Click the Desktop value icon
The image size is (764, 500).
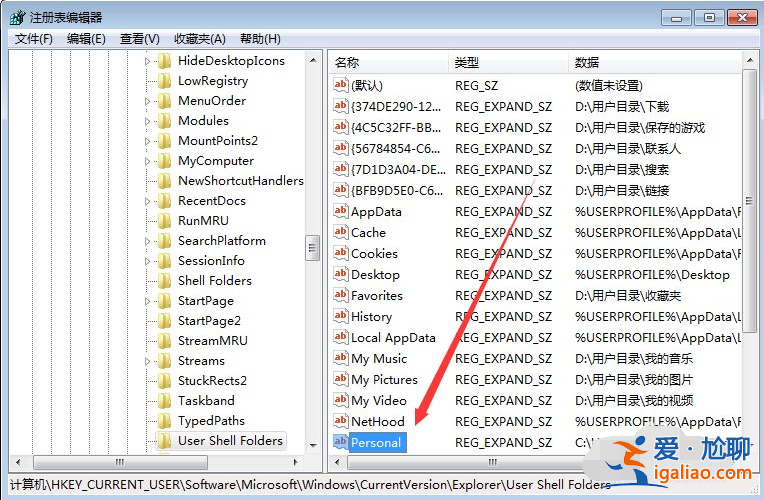click(x=341, y=274)
